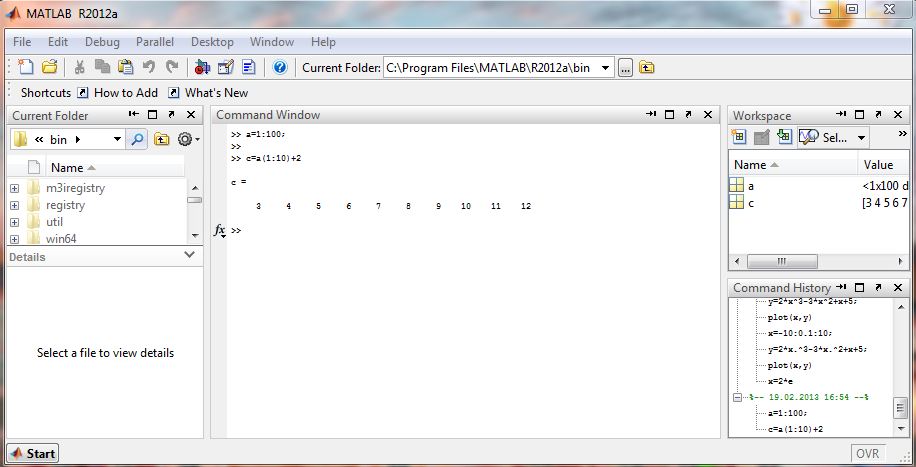This screenshot has width=916, height=467.
Task: Click the Command Window prompt input area
Action: [479, 230]
